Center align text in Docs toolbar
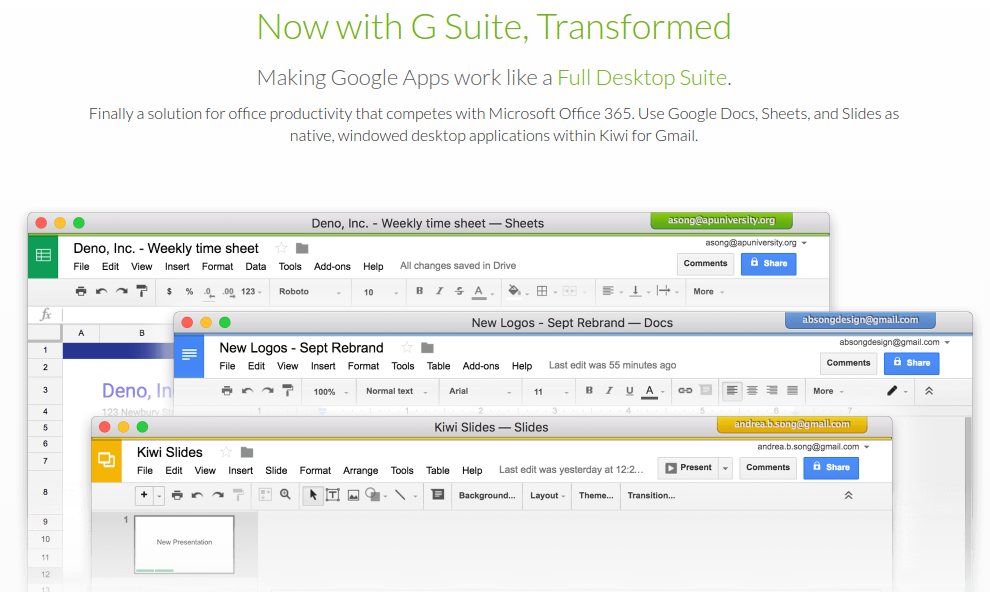 (x=752, y=391)
